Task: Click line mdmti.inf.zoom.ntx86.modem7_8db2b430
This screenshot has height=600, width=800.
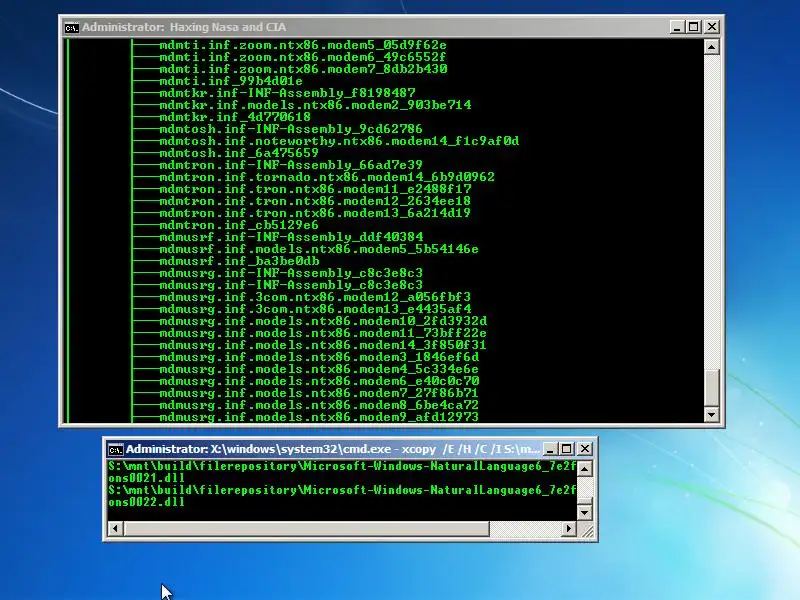Action: pyautogui.click(x=303, y=69)
